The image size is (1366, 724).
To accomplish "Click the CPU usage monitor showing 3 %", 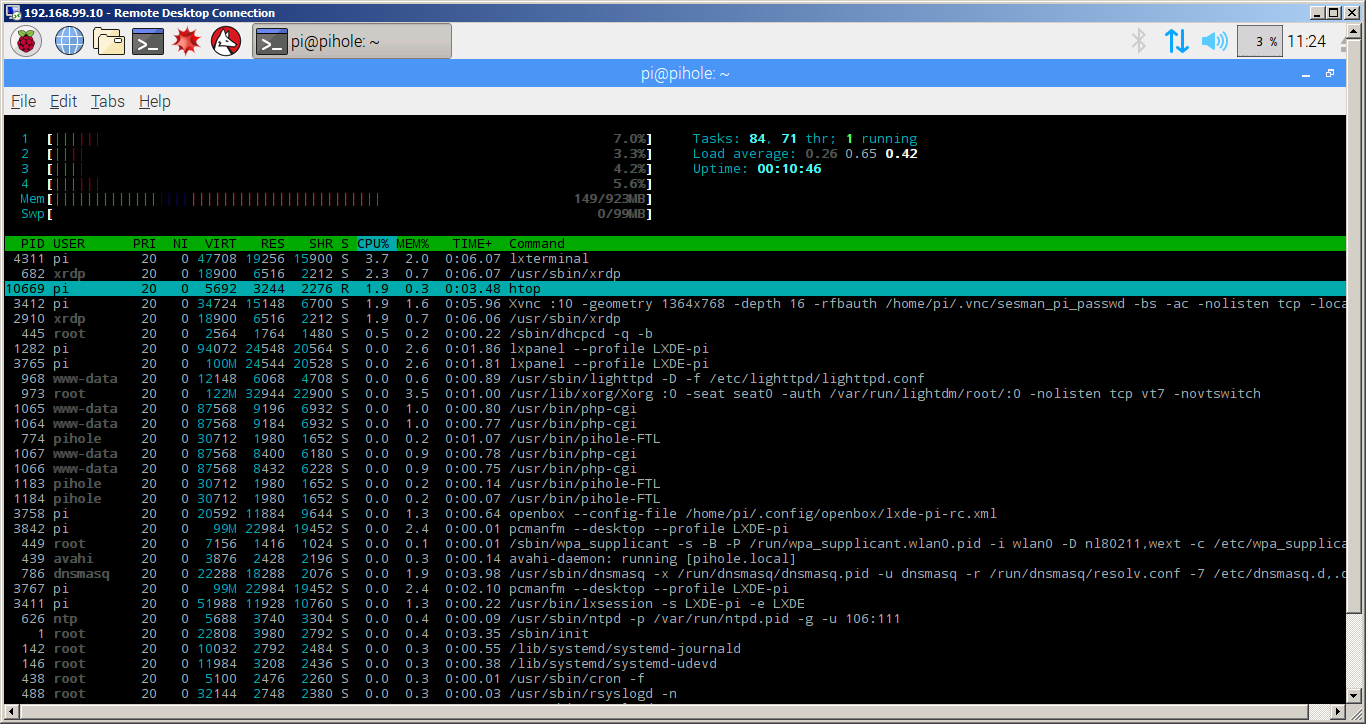I will [x=1259, y=41].
